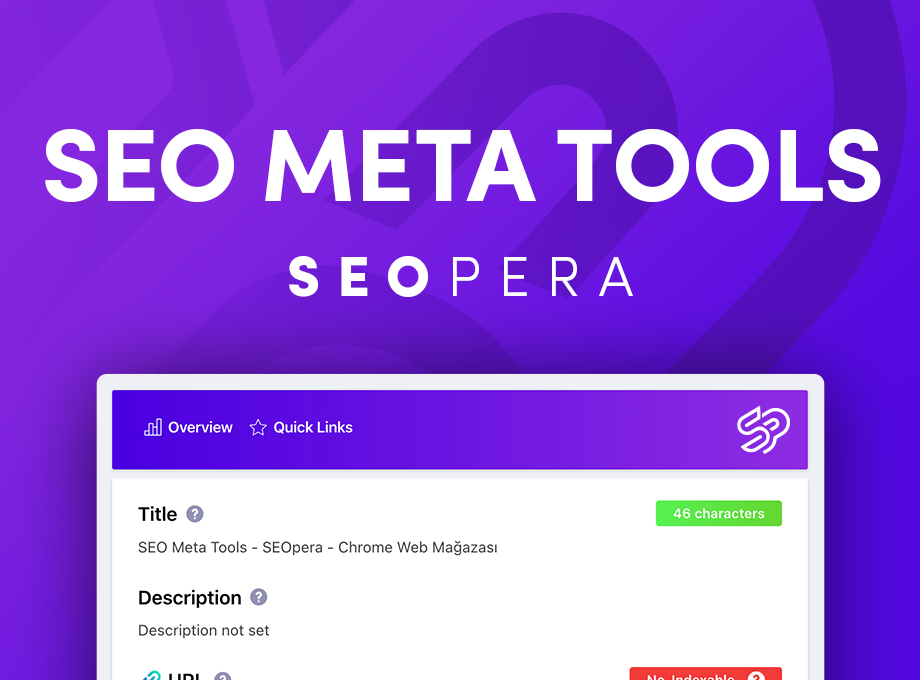Click the question mark beside Description
Image resolution: width=920 pixels, height=680 pixels.
click(x=259, y=597)
